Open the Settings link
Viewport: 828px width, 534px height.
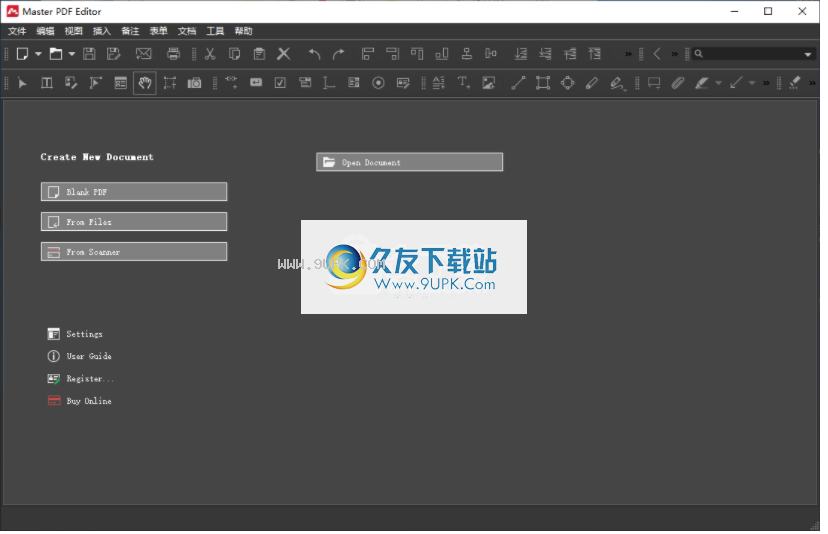[x=75, y=334]
